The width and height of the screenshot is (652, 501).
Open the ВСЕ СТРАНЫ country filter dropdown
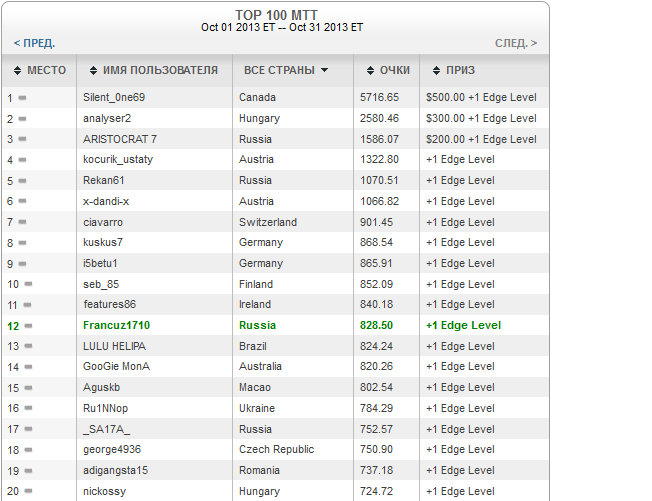click(x=286, y=71)
